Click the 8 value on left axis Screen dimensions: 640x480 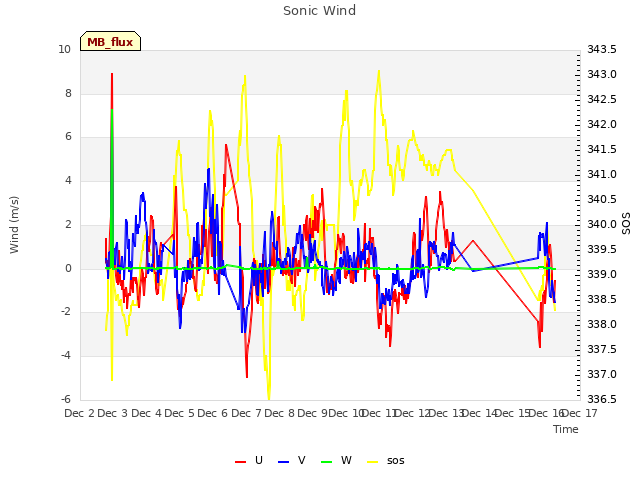(x=68, y=93)
